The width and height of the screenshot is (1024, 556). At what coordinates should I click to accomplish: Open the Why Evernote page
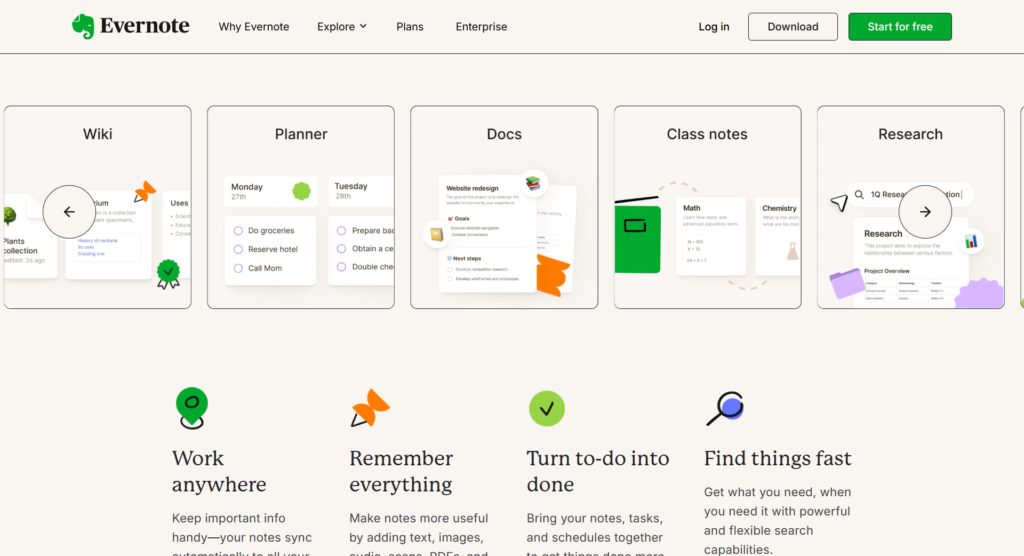(x=253, y=27)
